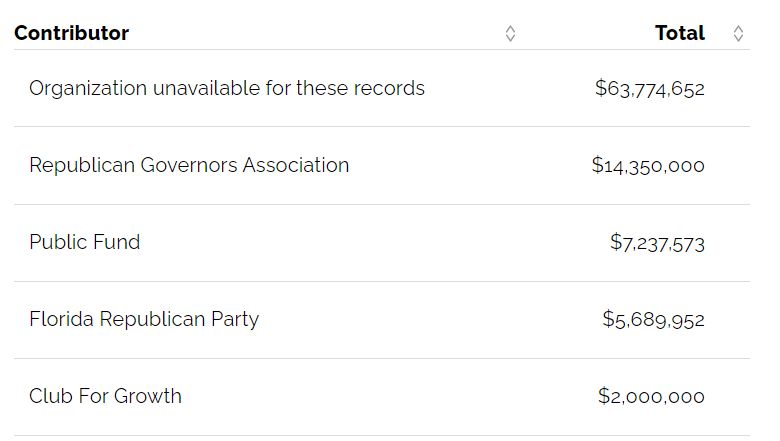Click the Total column sort icon
The image size is (780, 441).
(738, 33)
